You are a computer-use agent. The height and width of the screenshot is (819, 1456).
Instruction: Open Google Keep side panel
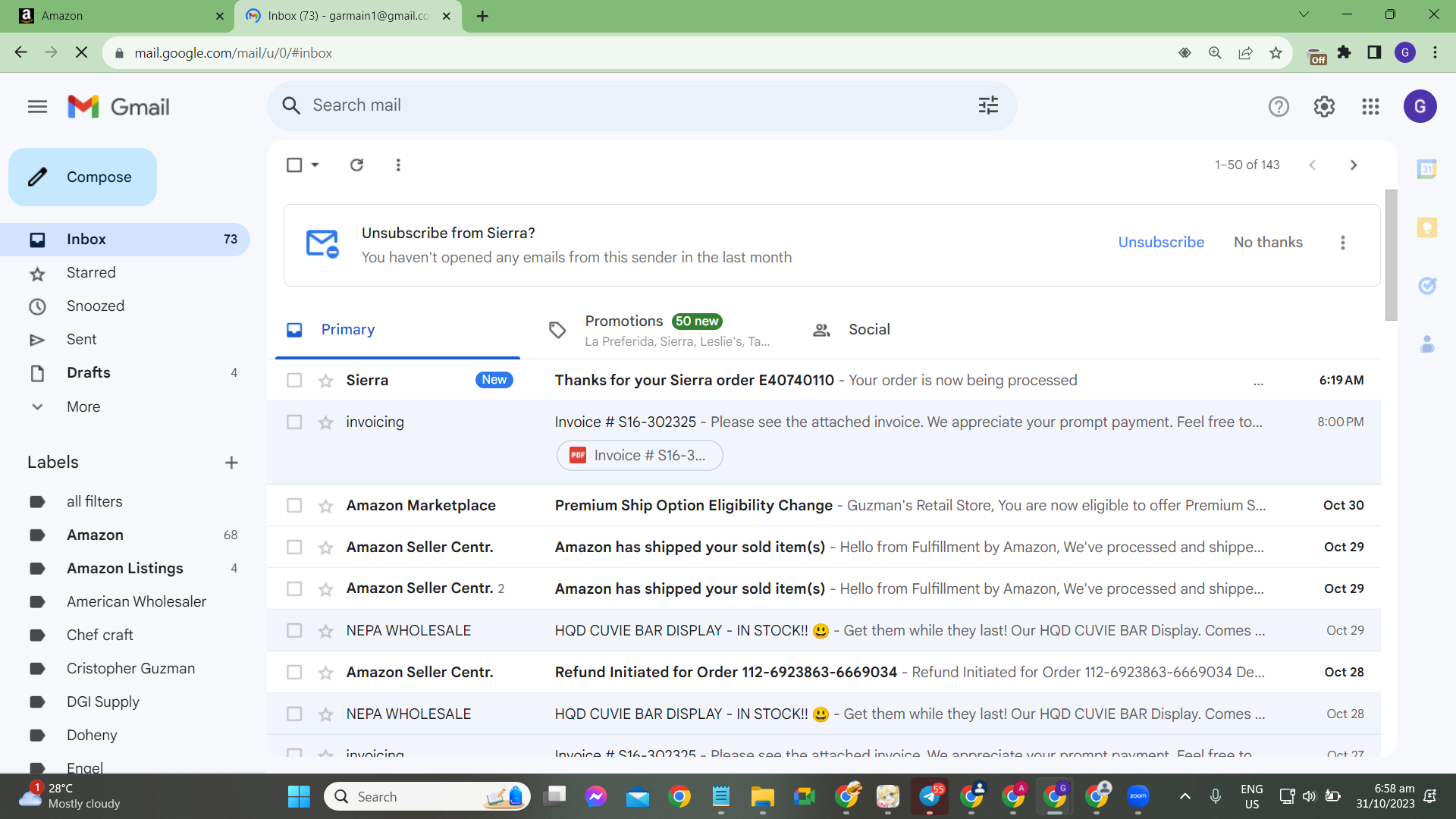pos(1427,227)
